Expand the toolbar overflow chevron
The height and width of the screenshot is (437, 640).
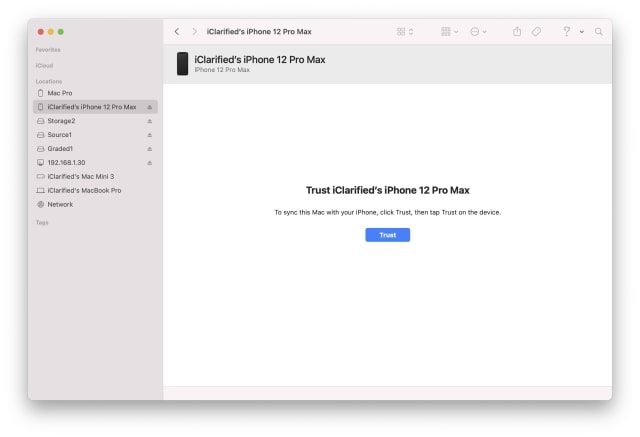click(582, 32)
